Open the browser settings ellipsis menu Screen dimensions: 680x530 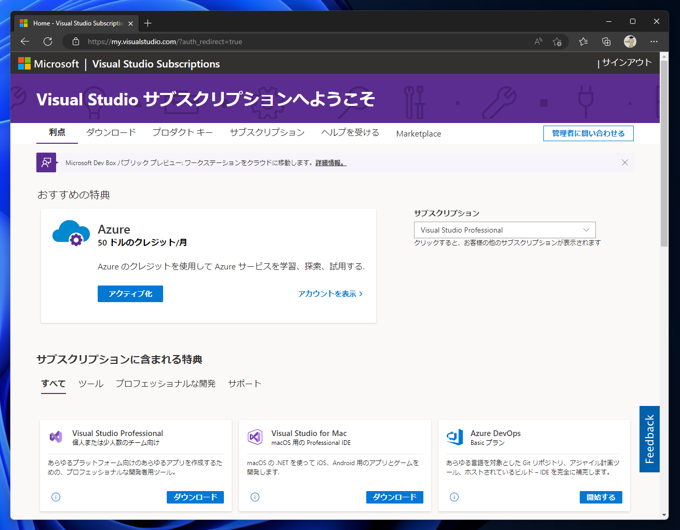click(x=654, y=42)
